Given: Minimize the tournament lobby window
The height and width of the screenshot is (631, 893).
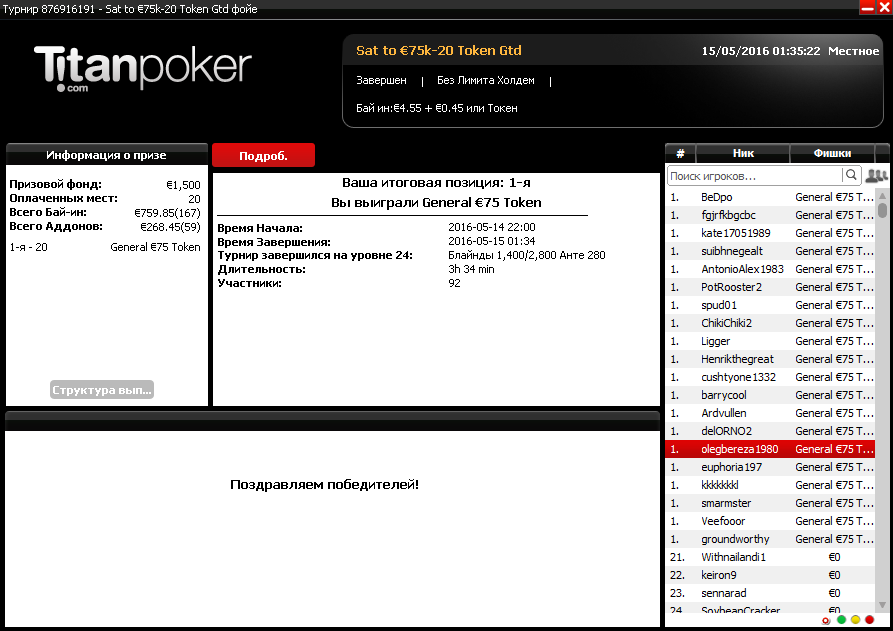Looking at the screenshot, I should 867,7.
